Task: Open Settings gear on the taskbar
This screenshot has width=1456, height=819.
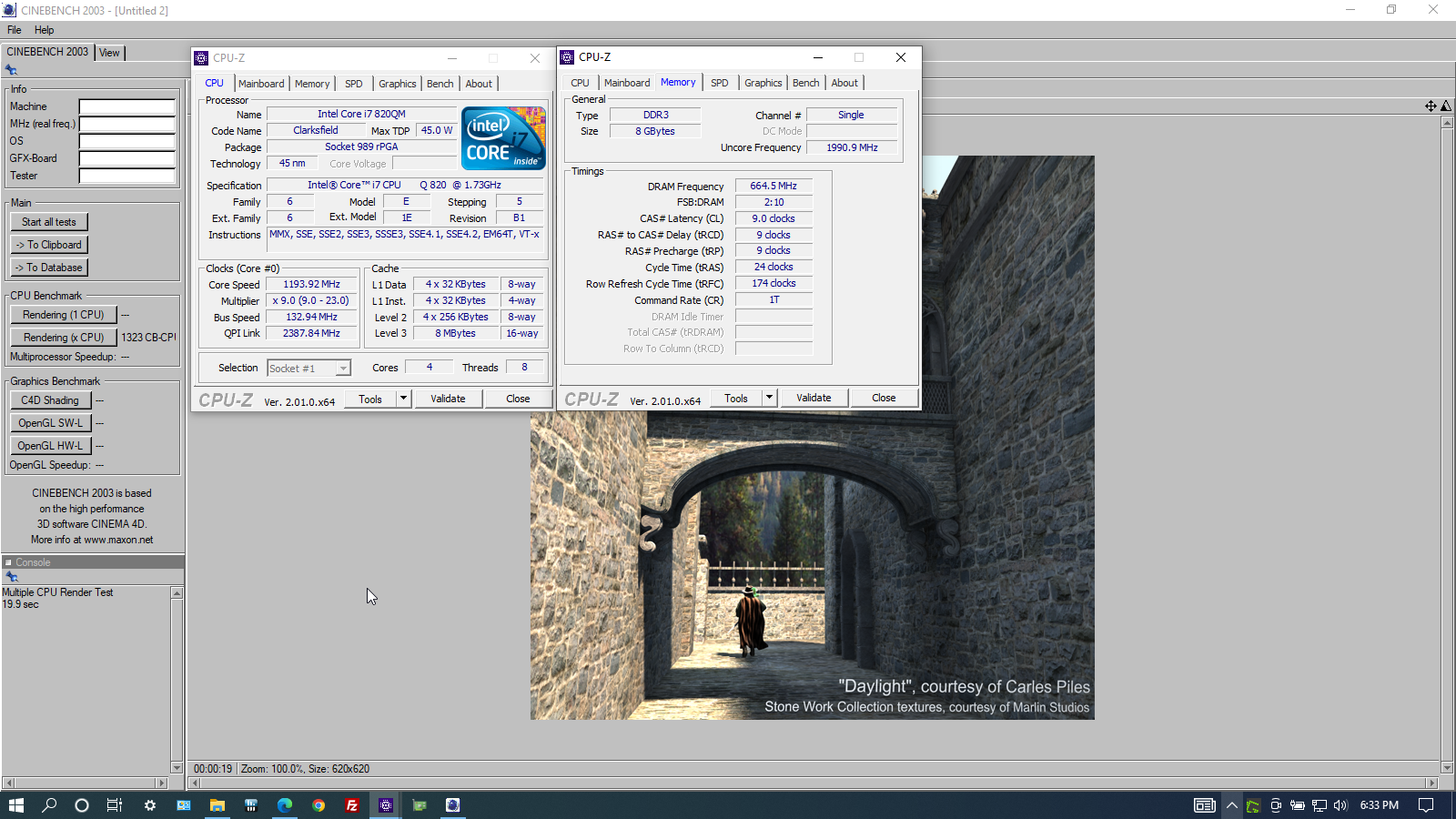Action: click(x=149, y=805)
